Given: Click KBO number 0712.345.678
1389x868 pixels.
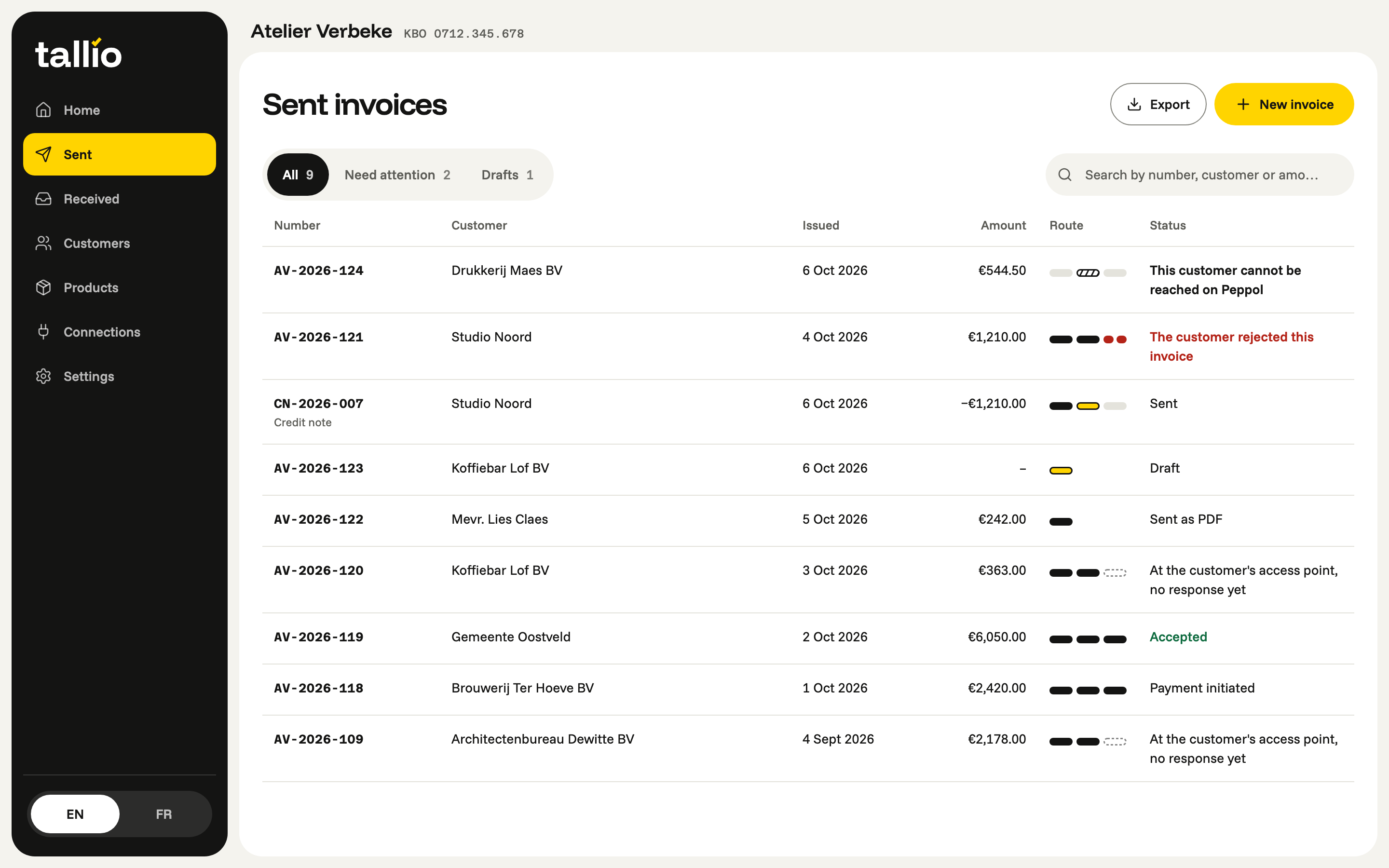Looking at the screenshot, I should [479, 33].
